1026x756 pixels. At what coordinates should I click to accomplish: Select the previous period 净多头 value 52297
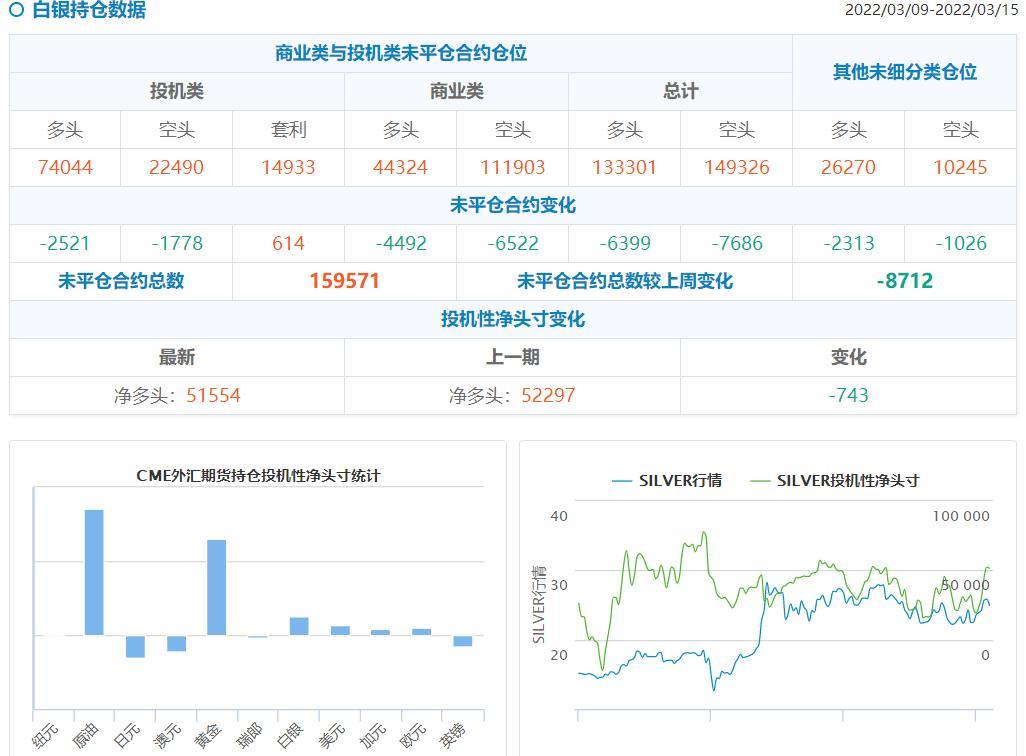tap(548, 395)
